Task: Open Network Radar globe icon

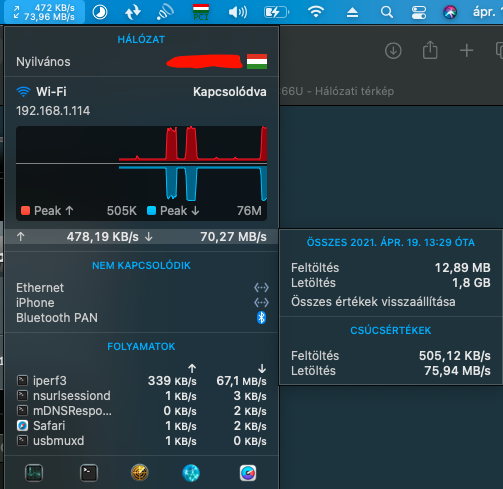Action: coord(140,473)
